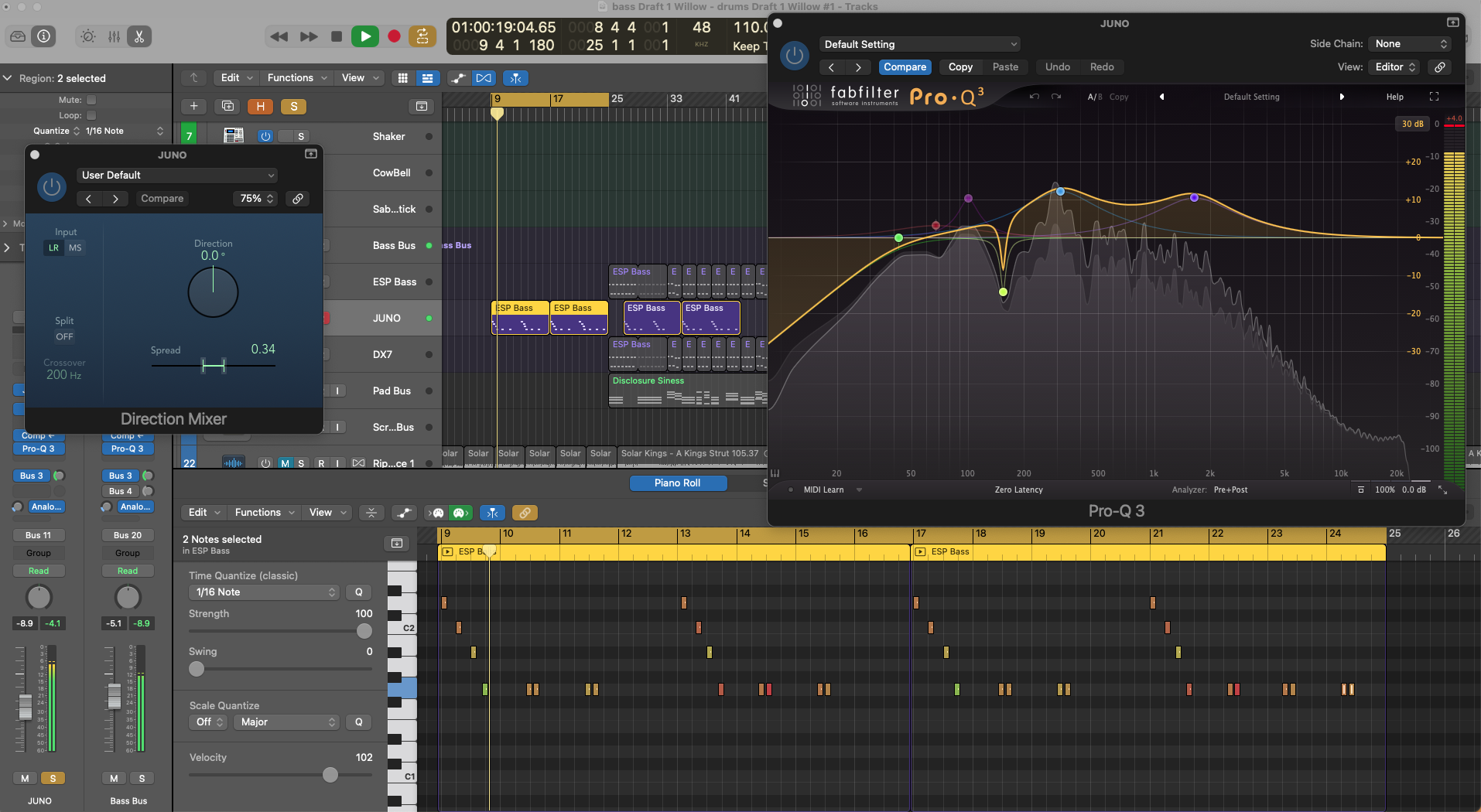Start playback with green Play button
This screenshot has width=1481, height=812.
point(365,36)
